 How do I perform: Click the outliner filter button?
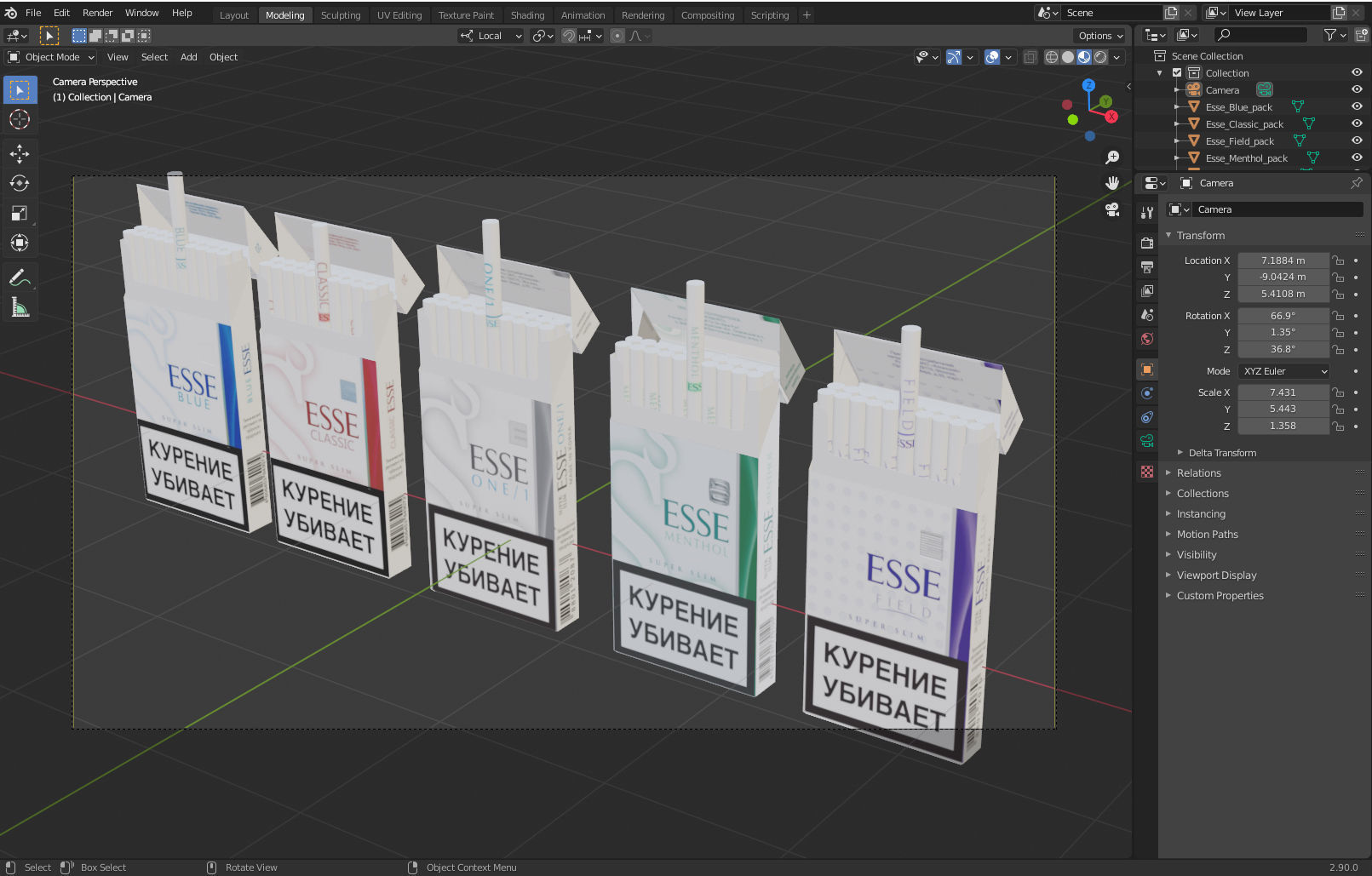click(x=1334, y=35)
